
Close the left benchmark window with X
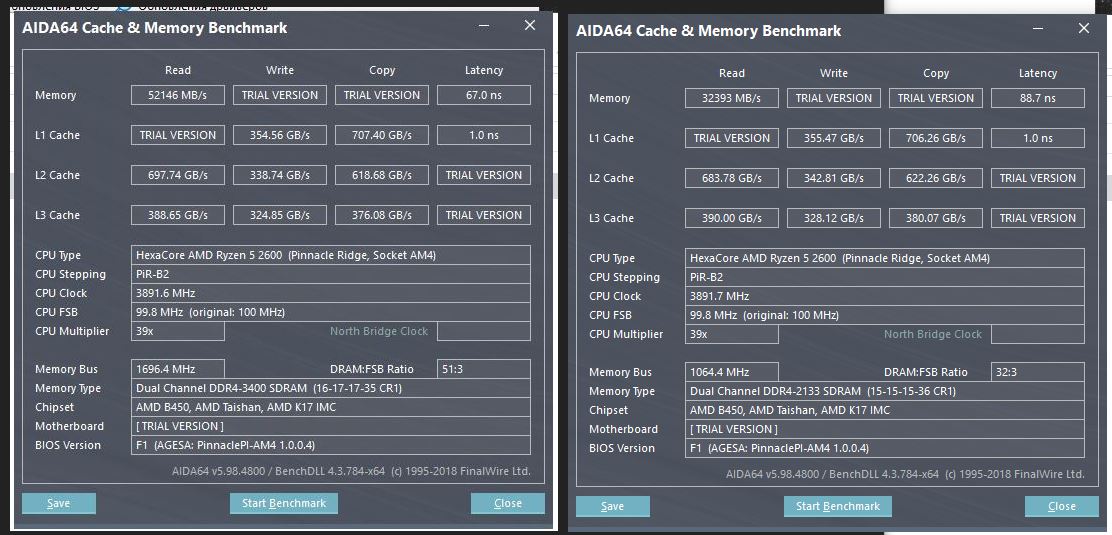tap(530, 26)
